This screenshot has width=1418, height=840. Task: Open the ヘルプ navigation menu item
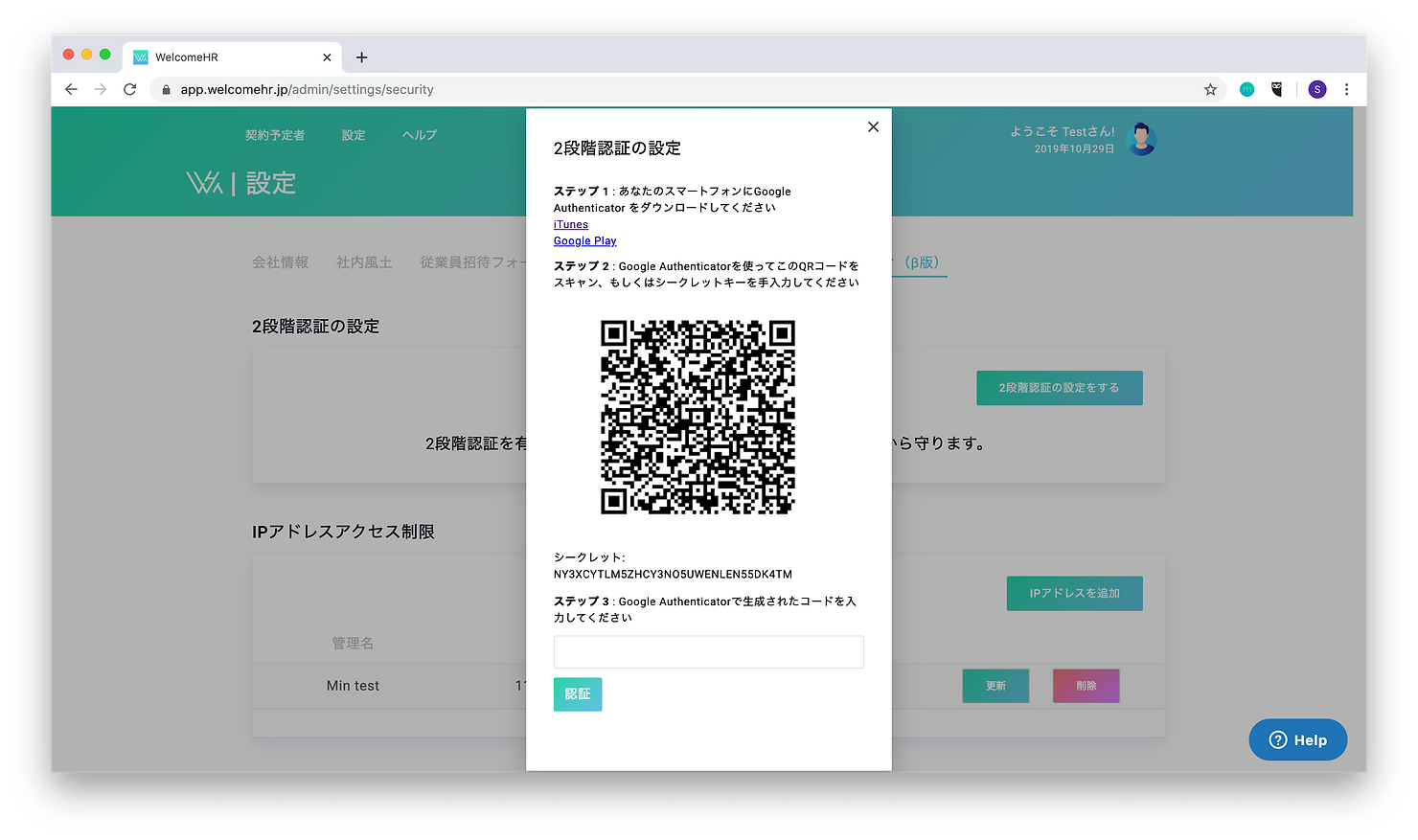(420, 135)
